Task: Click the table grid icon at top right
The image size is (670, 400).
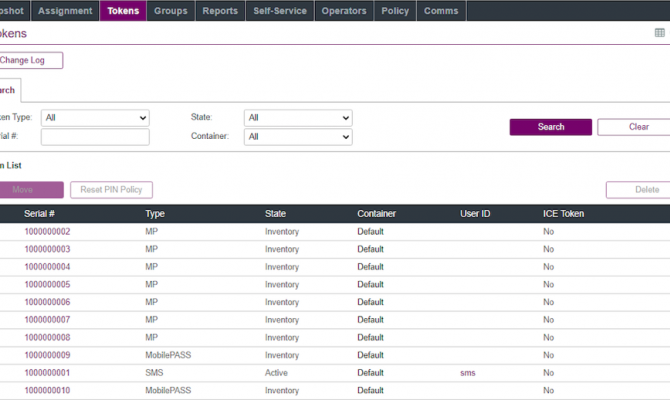Action: [659, 33]
